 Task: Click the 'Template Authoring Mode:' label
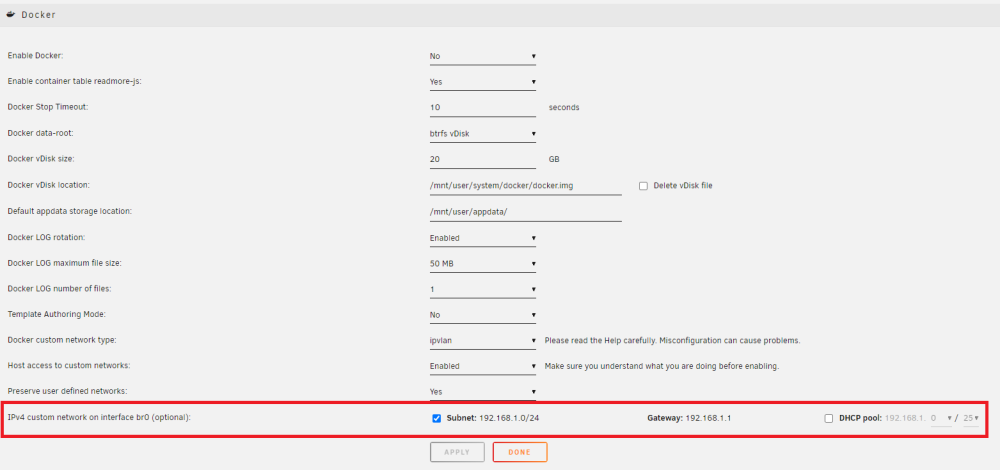[x=56, y=315]
